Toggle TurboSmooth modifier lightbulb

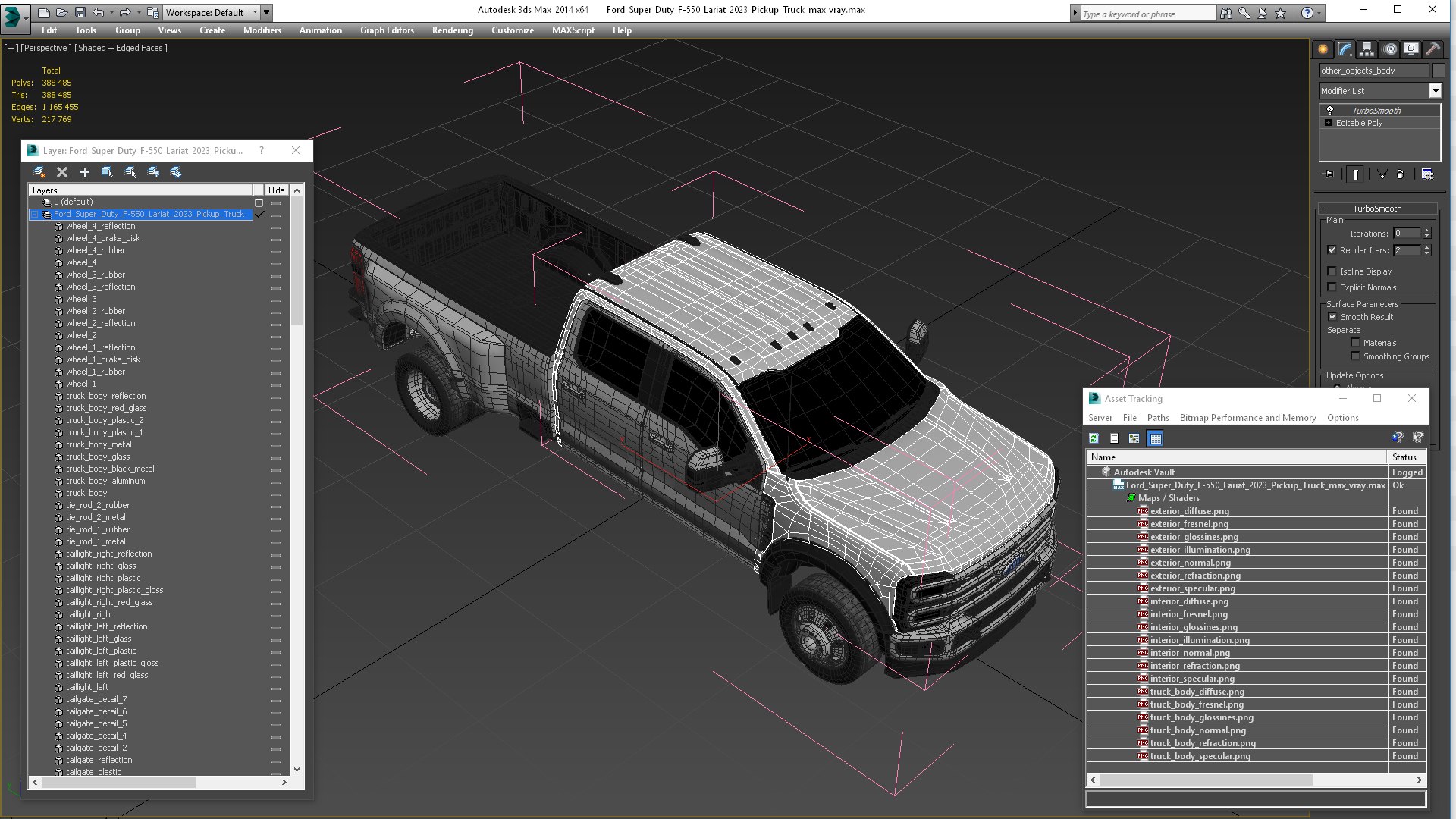(x=1329, y=111)
